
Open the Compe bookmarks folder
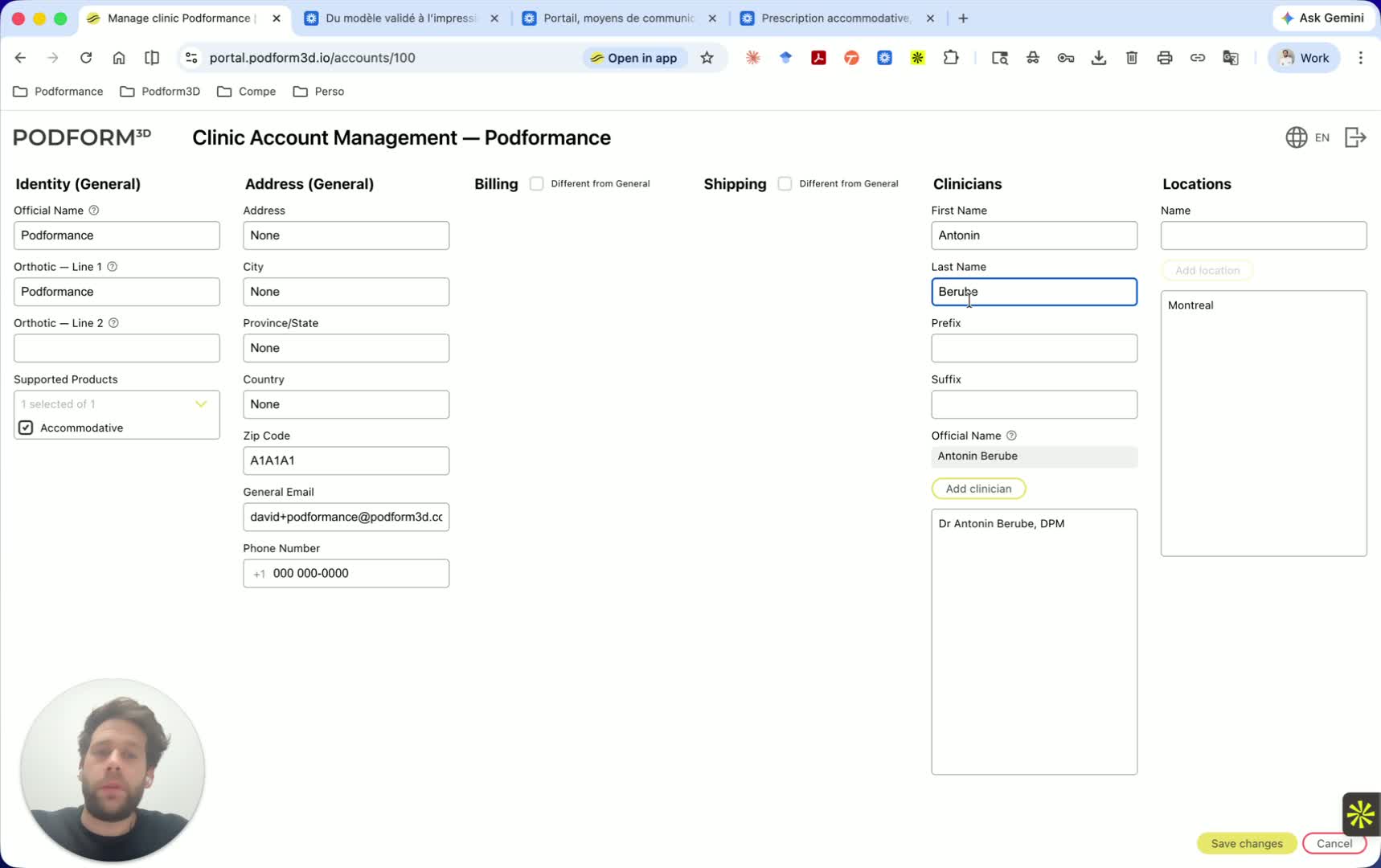tap(247, 92)
